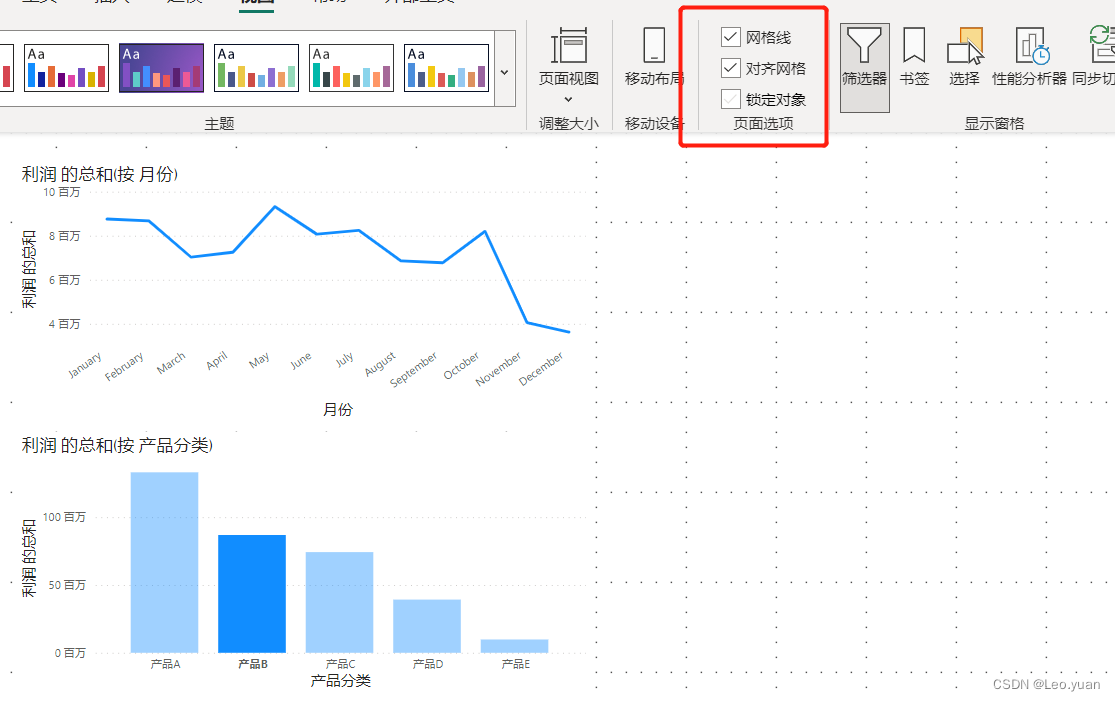Viewport: 1115px width, 701px height.
Task: Click the 10 百万 y-axis label
Action: (61, 192)
